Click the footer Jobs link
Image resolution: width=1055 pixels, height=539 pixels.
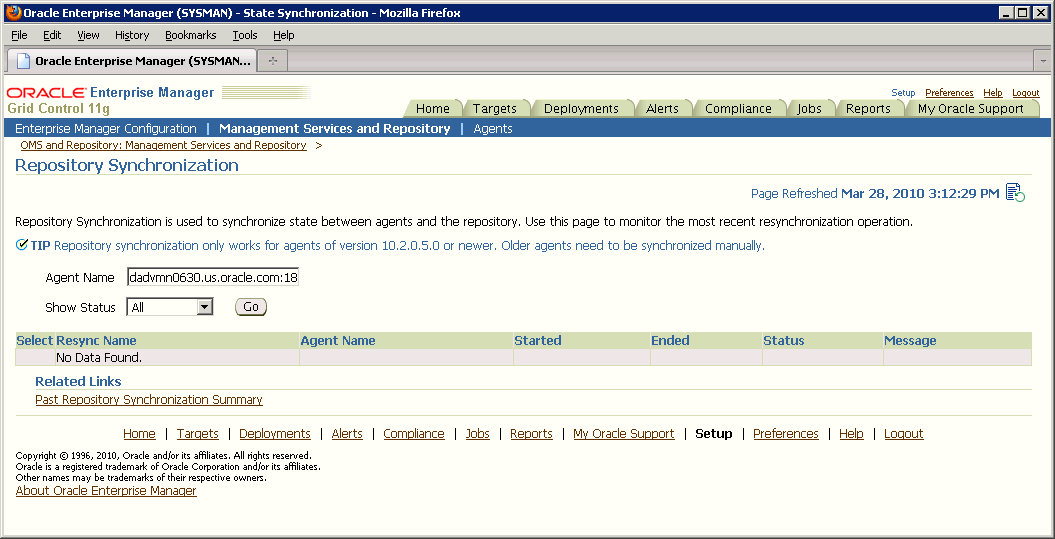click(478, 434)
